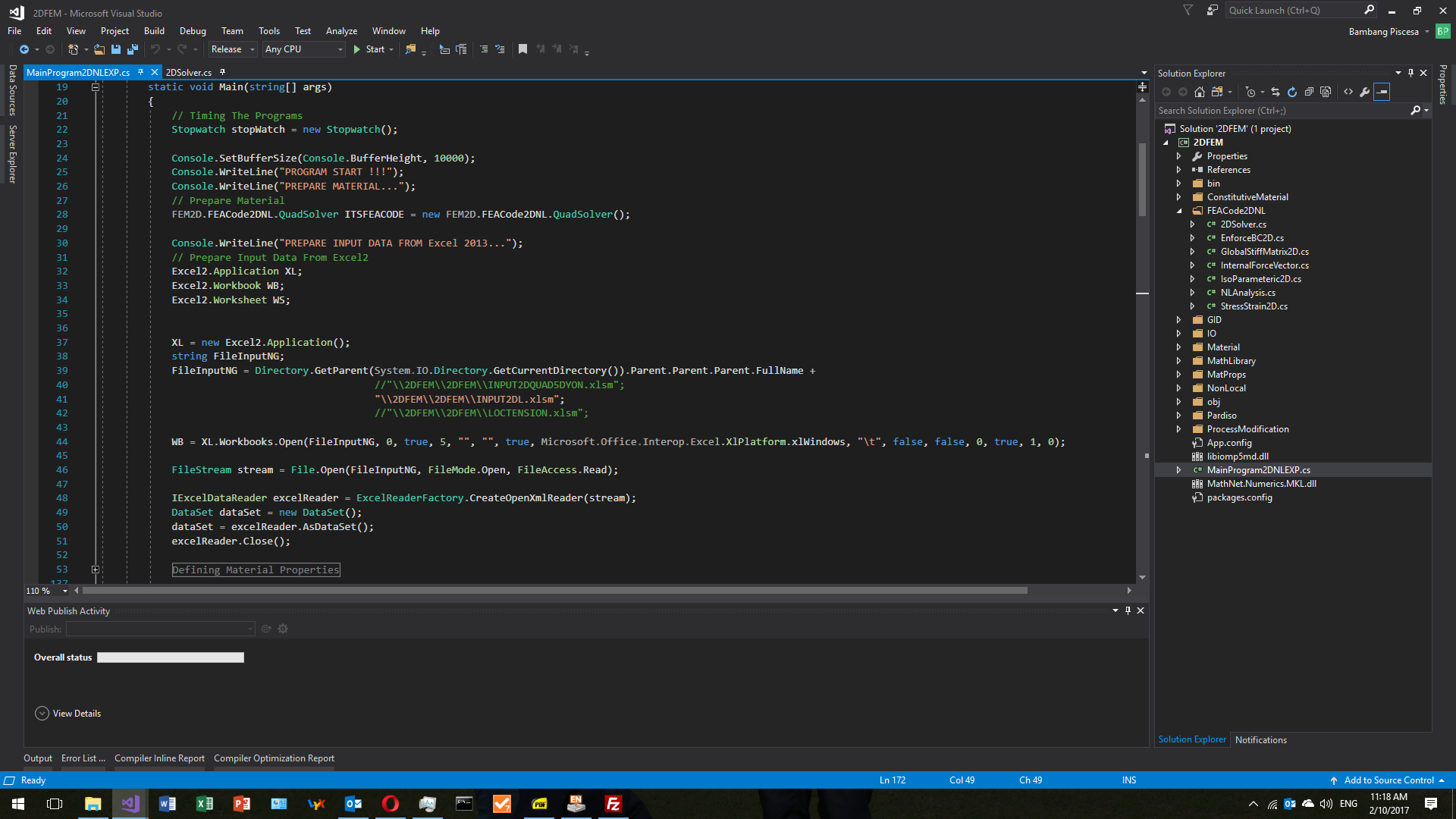Click Collapse All icon in Solution Explorer

1309,92
